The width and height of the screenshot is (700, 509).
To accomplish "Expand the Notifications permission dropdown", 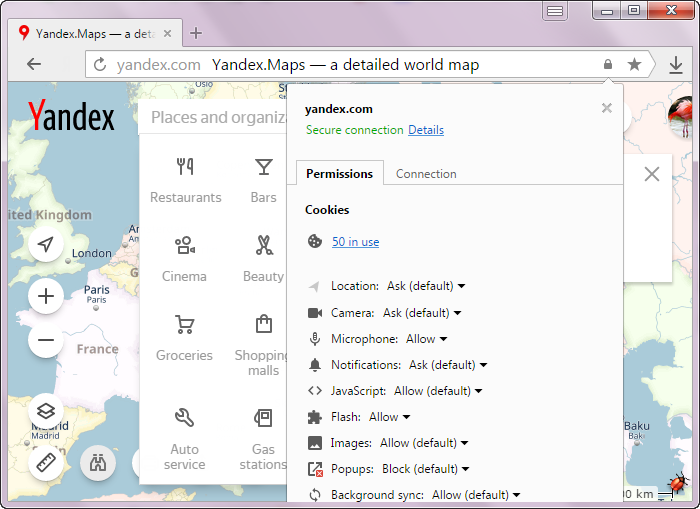I will (448, 365).
